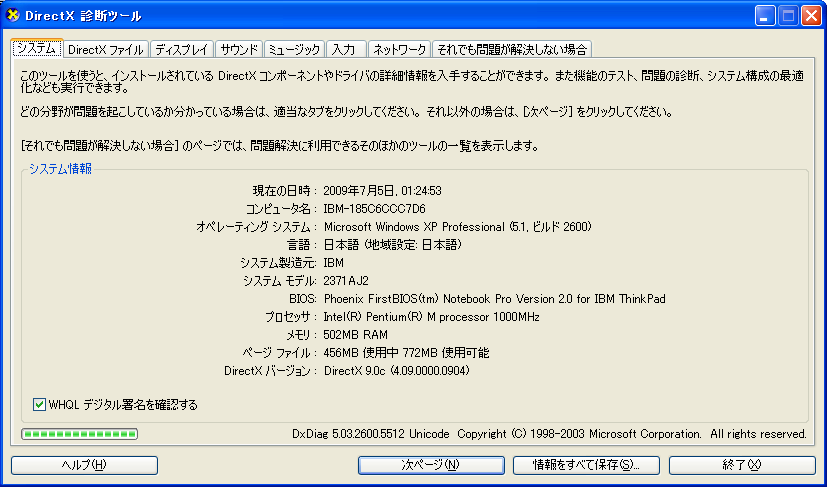Image resolution: width=827 pixels, height=487 pixels.
Task: Click the Phoenix FirstBIOS BIOS text
Action: (495, 299)
